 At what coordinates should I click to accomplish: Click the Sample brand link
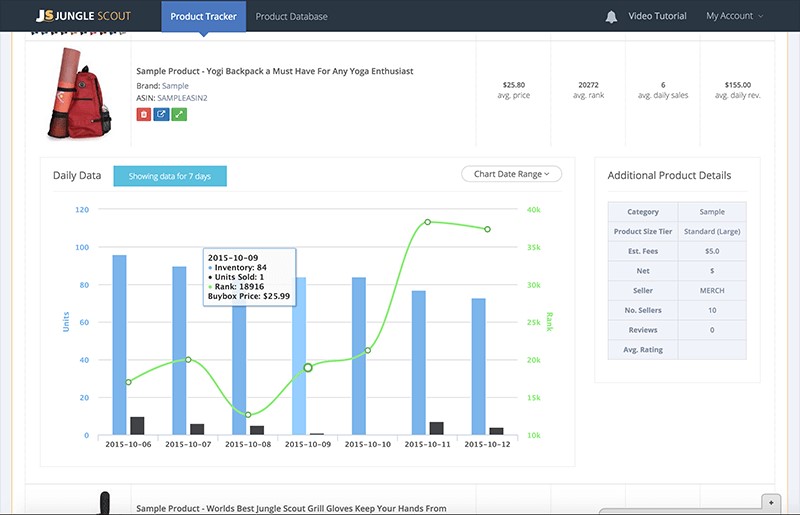[175, 86]
